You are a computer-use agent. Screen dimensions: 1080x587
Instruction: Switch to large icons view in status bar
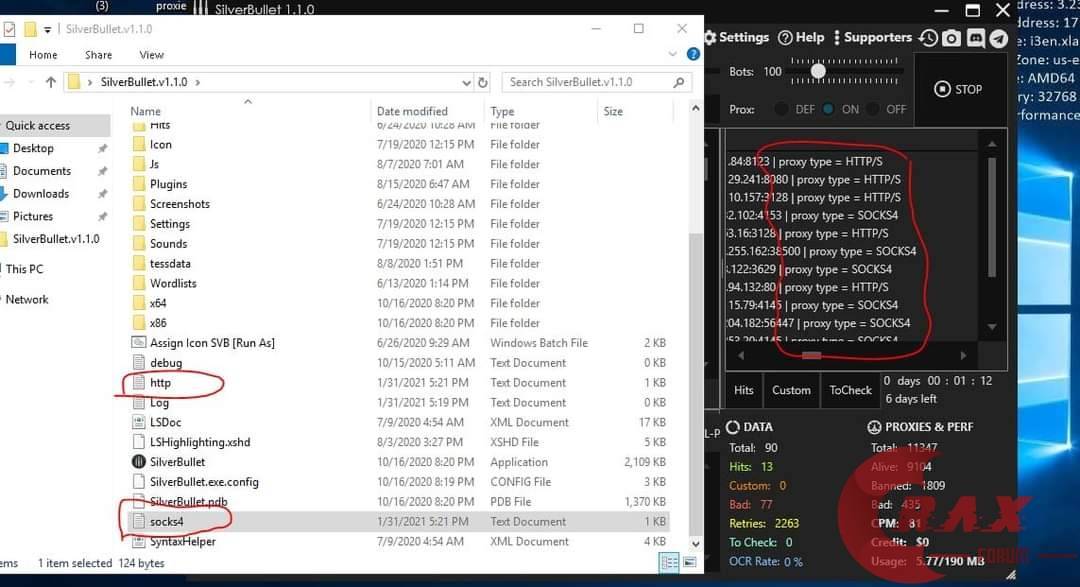pos(689,563)
